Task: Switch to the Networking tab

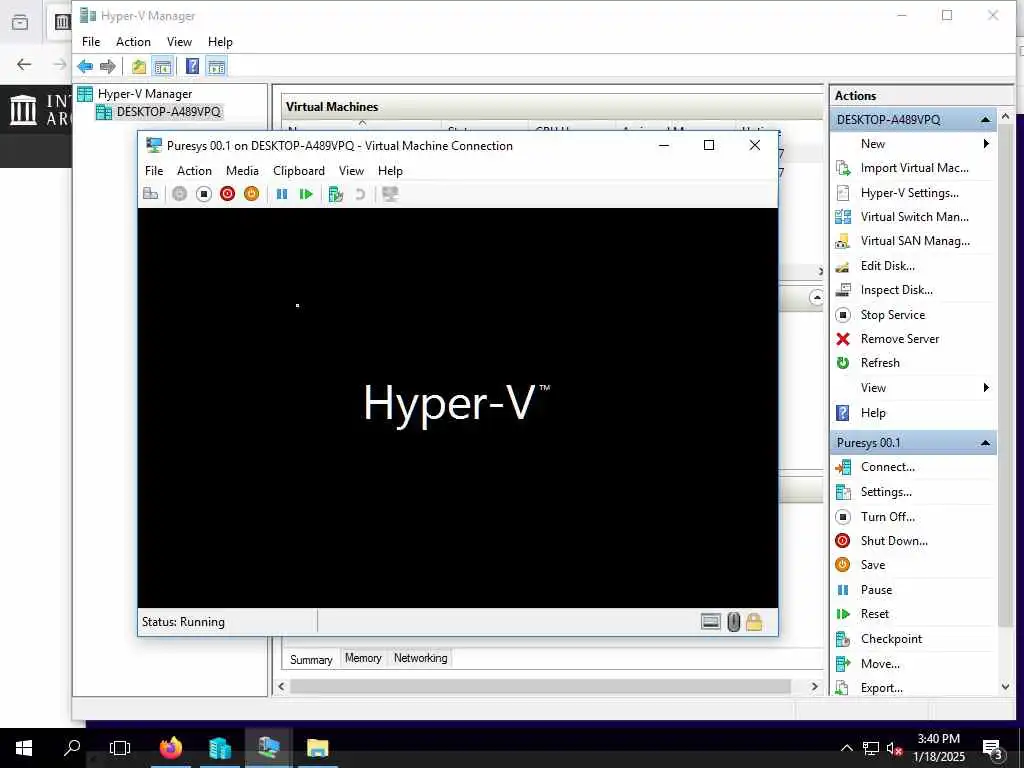Action: point(421,658)
